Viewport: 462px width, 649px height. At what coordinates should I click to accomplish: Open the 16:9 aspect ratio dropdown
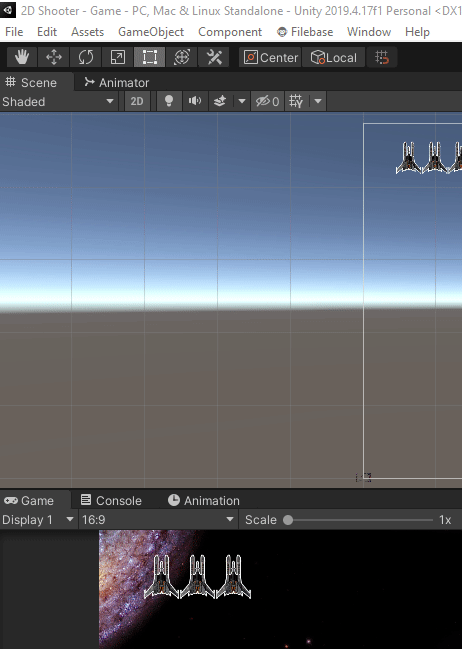(x=158, y=519)
